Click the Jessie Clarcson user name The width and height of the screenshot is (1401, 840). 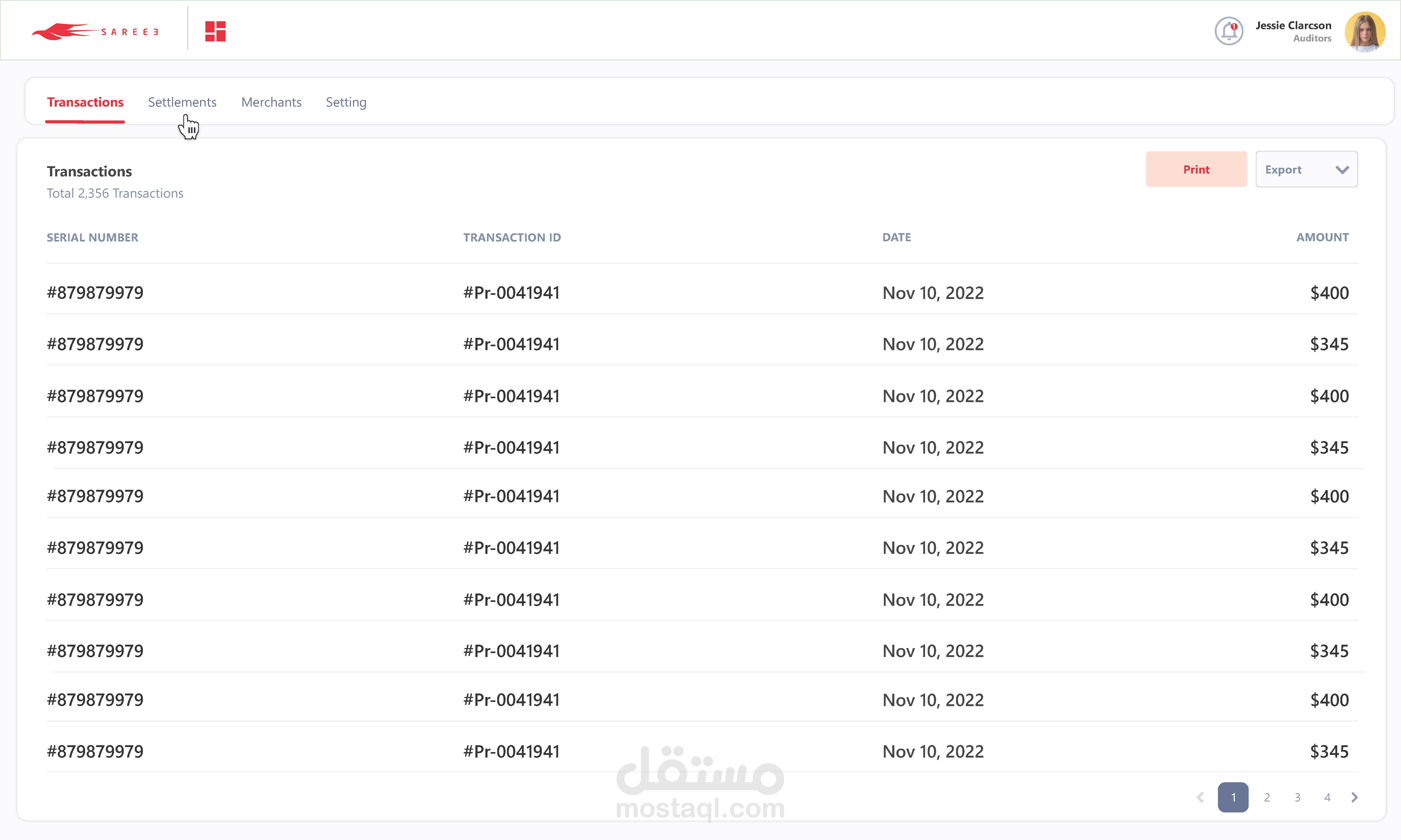click(1293, 25)
